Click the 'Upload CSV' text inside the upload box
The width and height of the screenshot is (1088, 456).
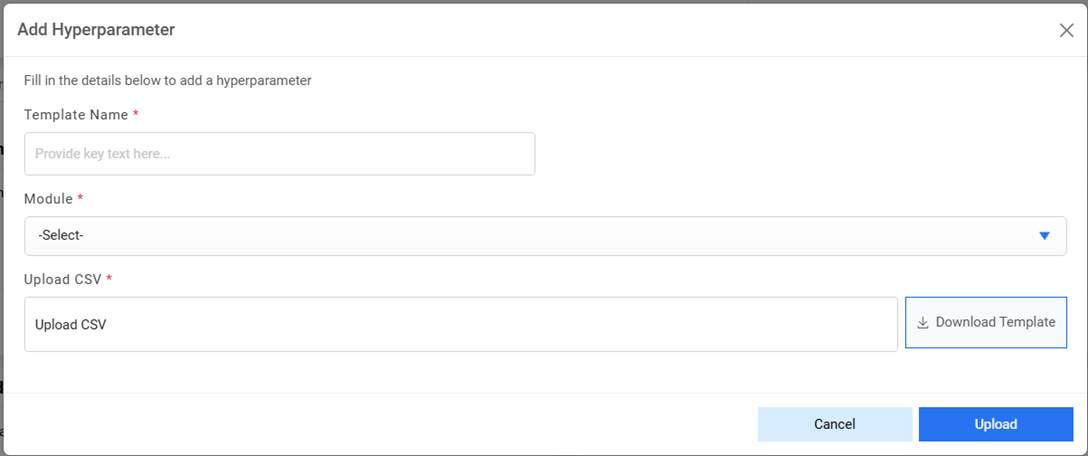coord(70,325)
